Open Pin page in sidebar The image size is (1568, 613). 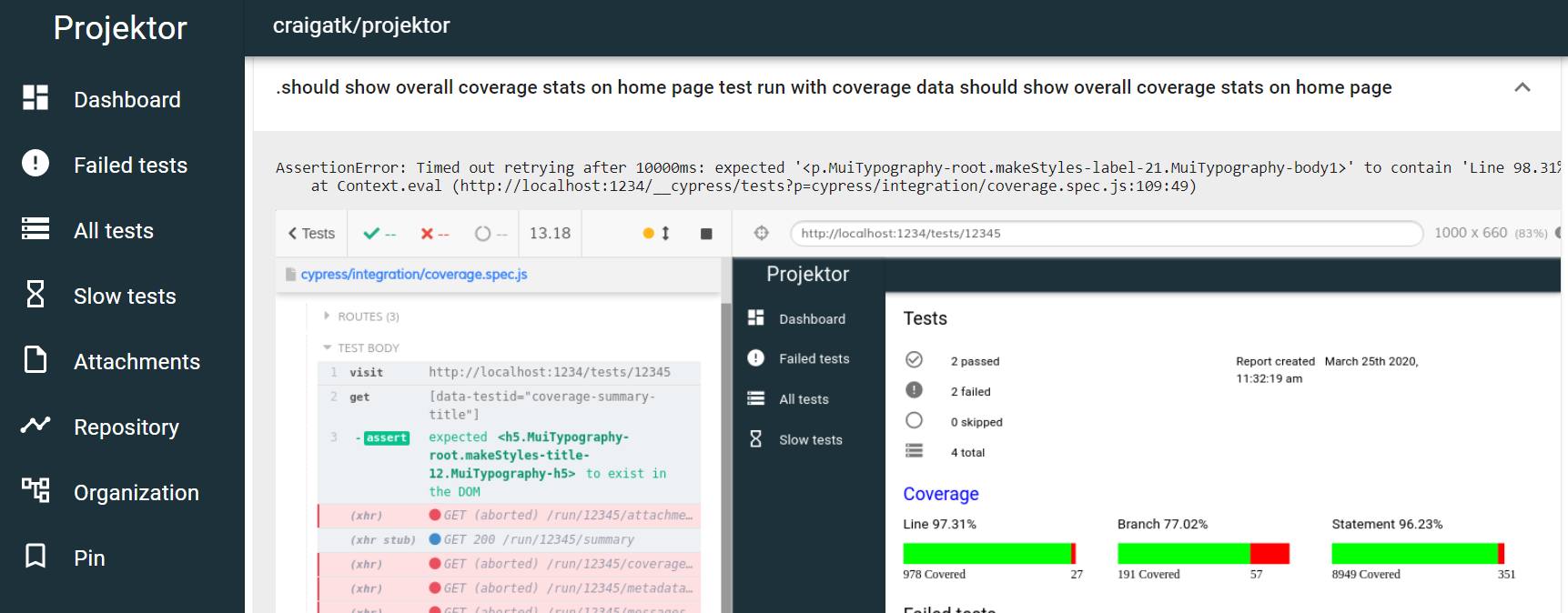tap(89, 558)
